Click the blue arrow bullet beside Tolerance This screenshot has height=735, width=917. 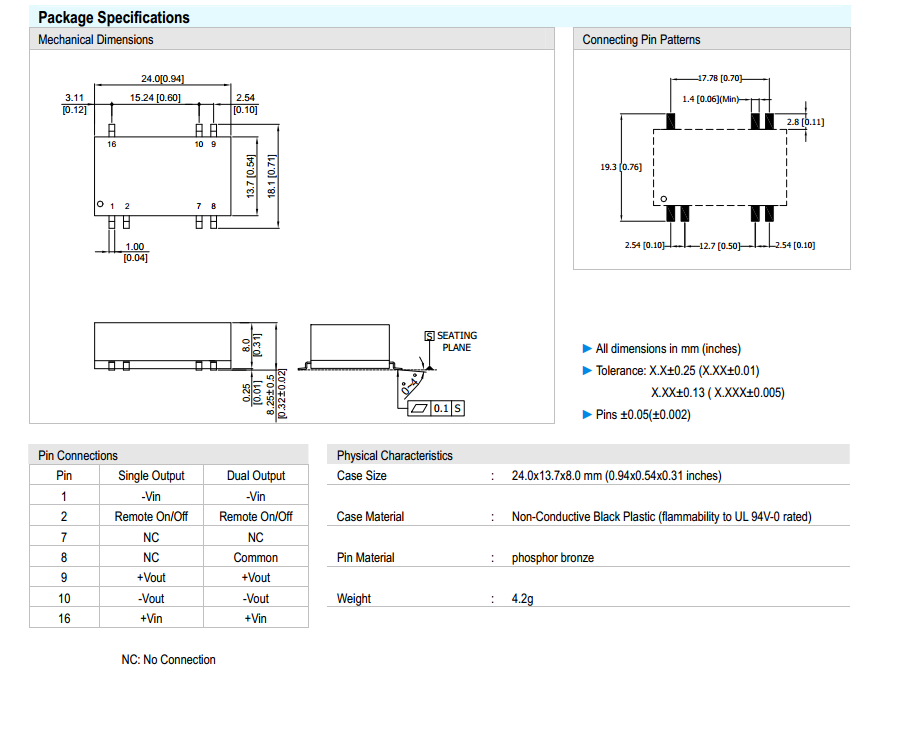pyautogui.click(x=587, y=371)
